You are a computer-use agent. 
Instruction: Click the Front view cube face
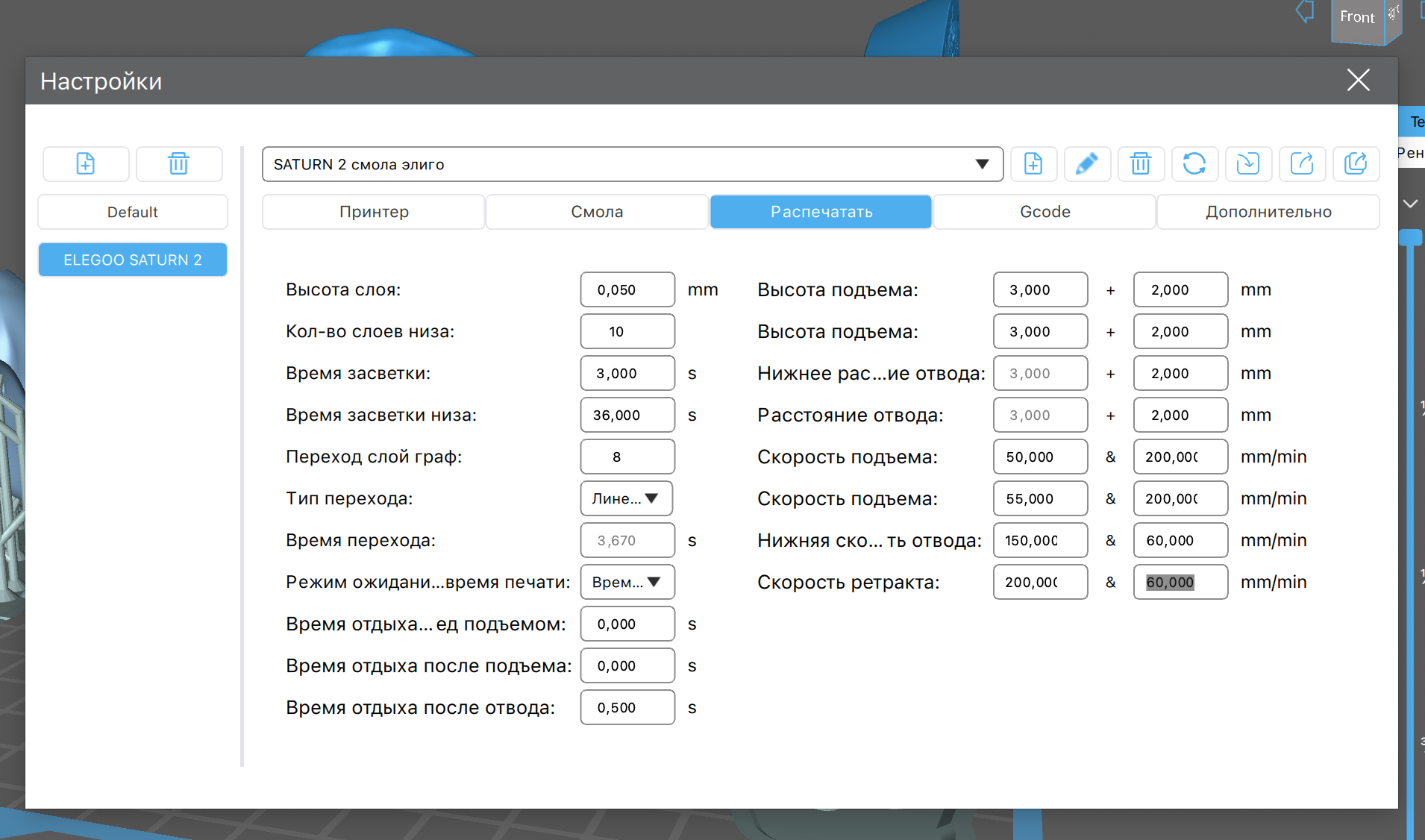1357,18
